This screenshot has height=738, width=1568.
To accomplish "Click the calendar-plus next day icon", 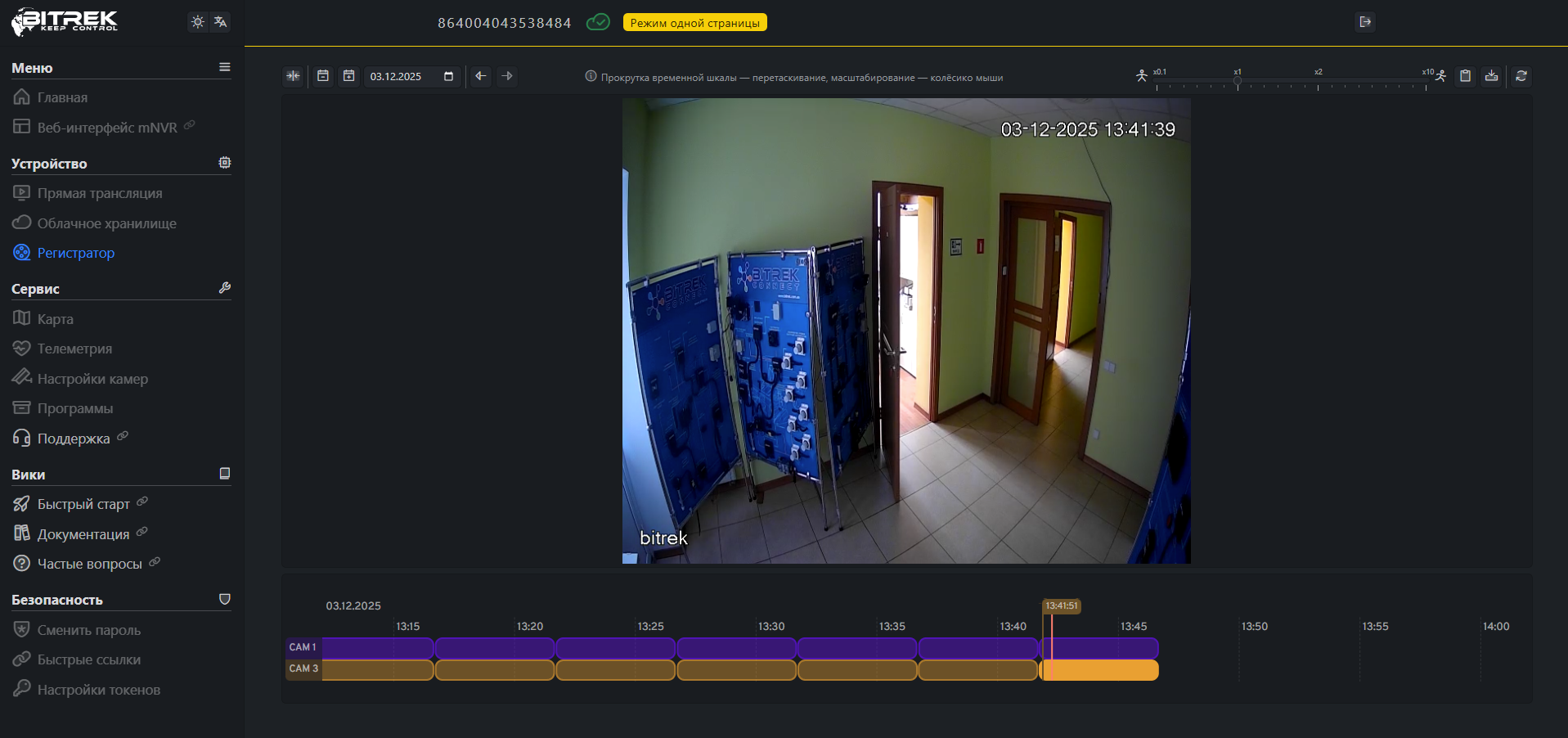I will [349, 76].
